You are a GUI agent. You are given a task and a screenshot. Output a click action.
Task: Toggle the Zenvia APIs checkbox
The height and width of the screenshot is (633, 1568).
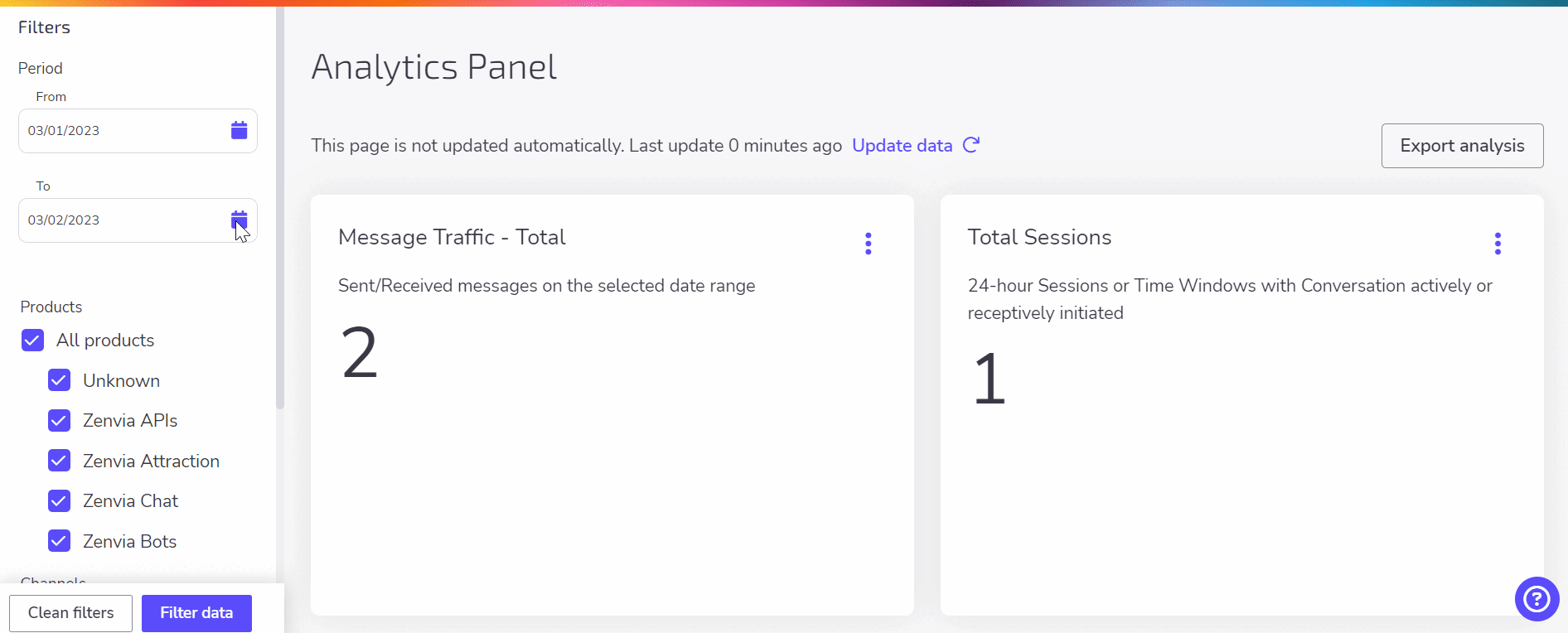tap(59, 421)
